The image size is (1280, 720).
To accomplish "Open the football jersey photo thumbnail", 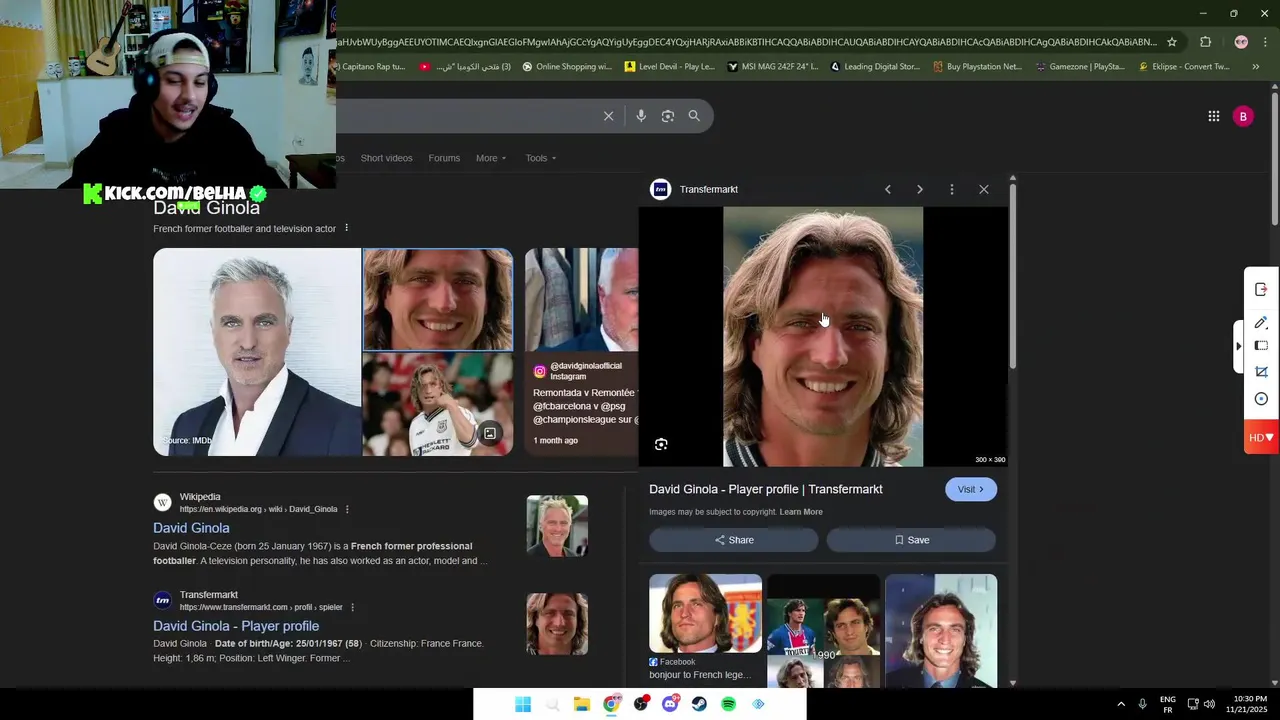I will [438, 404].
